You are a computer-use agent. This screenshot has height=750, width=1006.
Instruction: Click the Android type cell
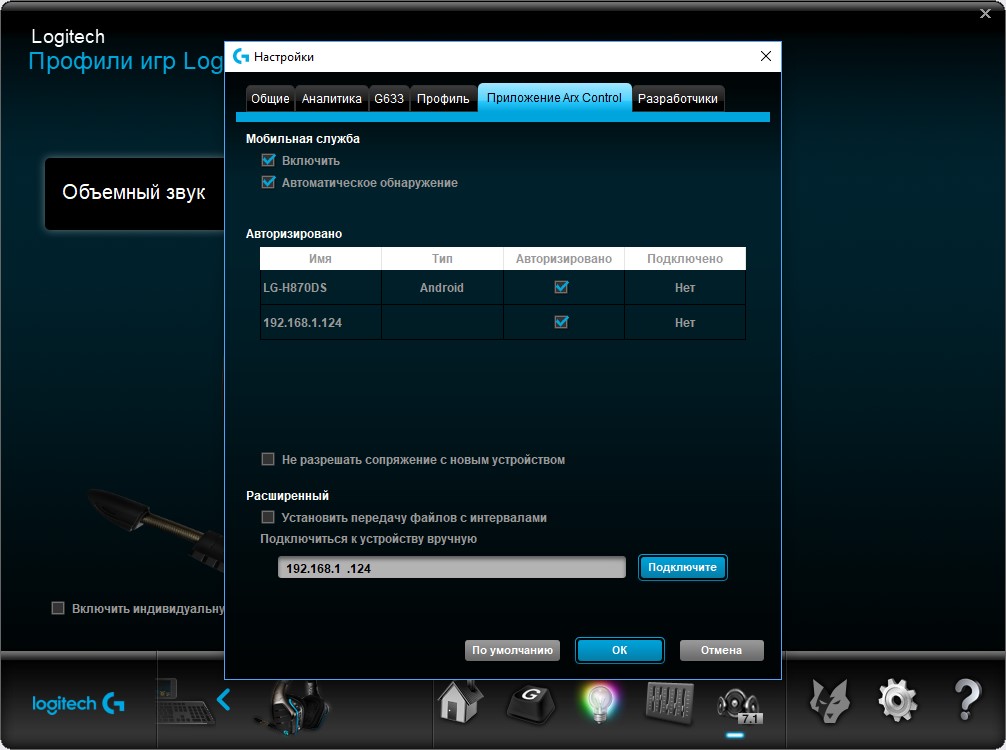click(x=441, y=287)
